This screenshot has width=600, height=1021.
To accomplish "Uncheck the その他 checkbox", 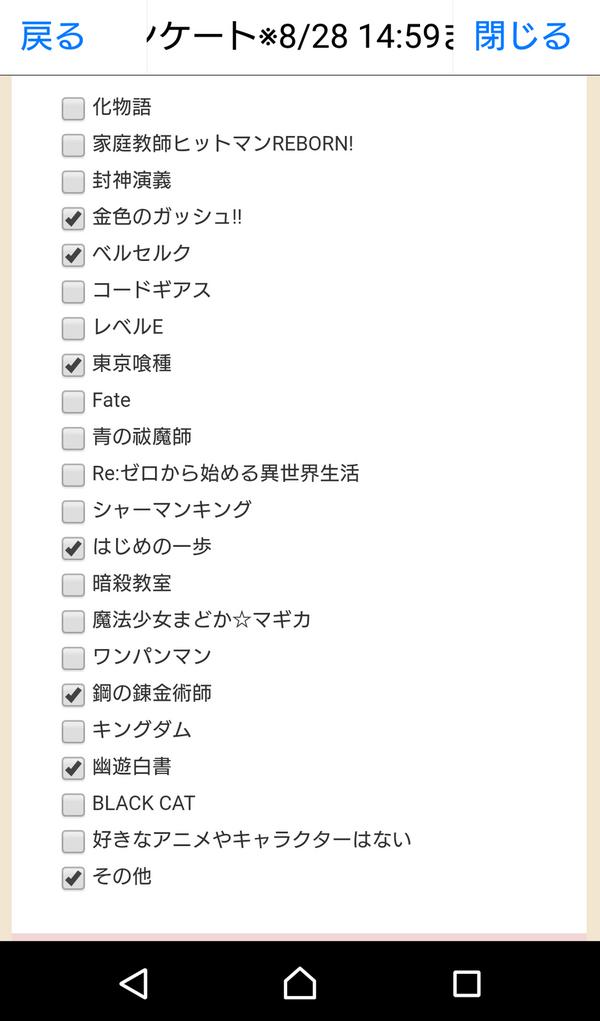I will click(x=73, y=878).
